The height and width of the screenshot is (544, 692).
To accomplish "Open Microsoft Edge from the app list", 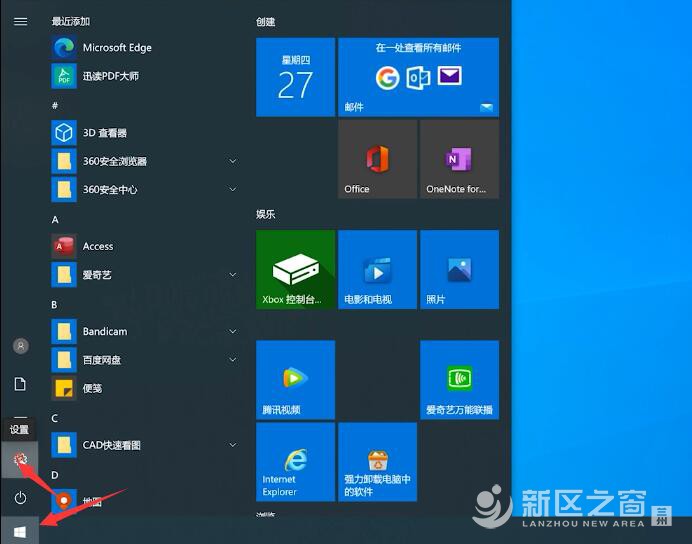I will click(116, 47).
